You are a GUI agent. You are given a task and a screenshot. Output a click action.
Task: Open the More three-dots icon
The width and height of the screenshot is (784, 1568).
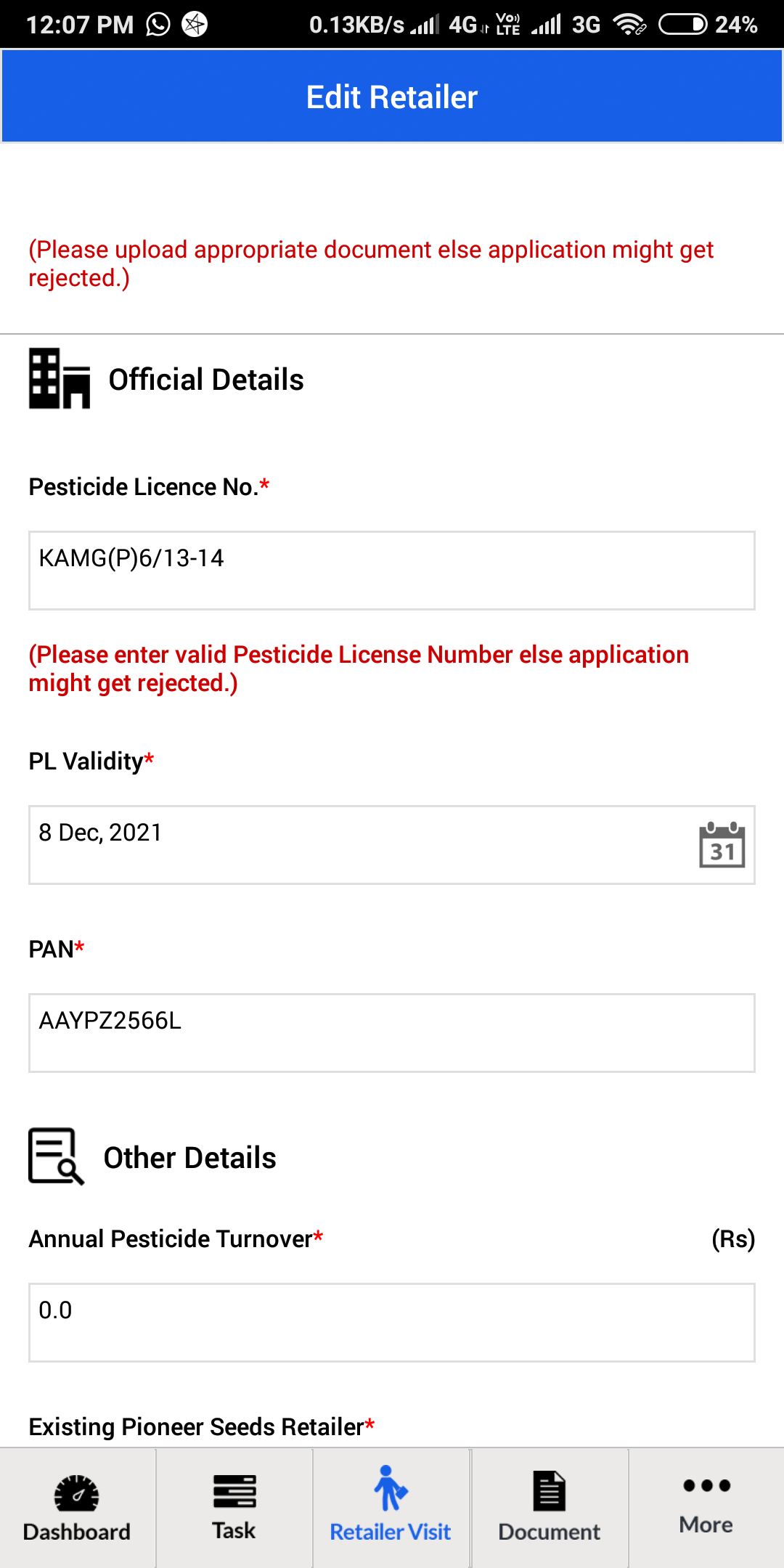pos(706,1485)
